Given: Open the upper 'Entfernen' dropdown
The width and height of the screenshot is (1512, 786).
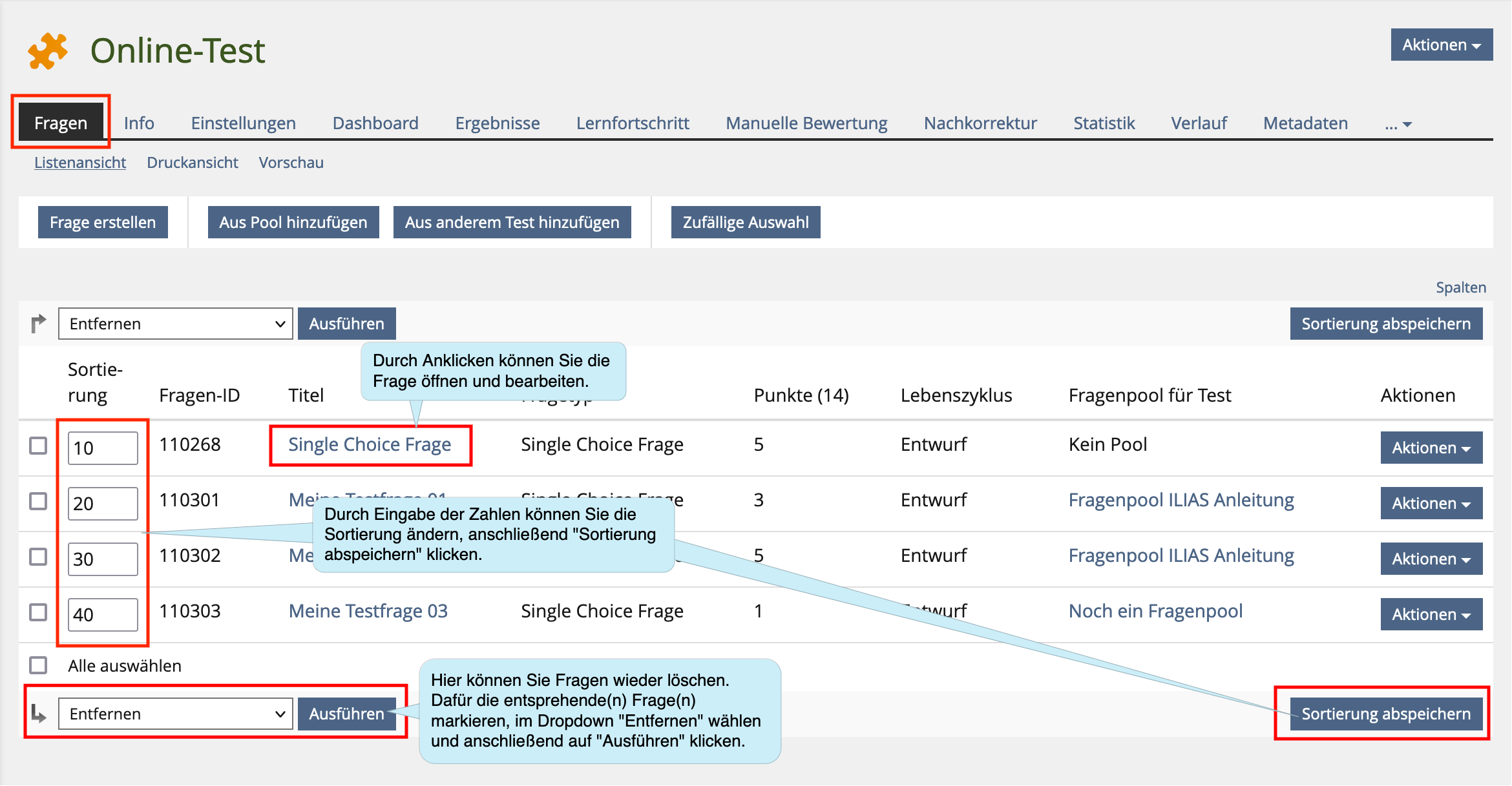Looking at the screenshot, I should (x=176, y=324).
